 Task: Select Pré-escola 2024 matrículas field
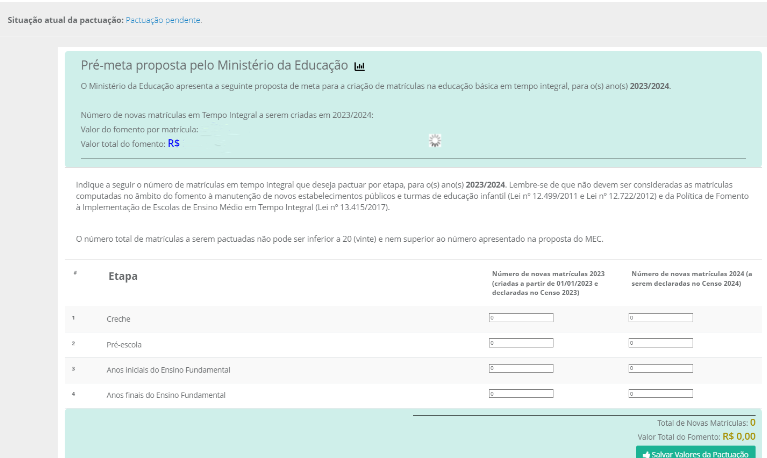[660, 343]
